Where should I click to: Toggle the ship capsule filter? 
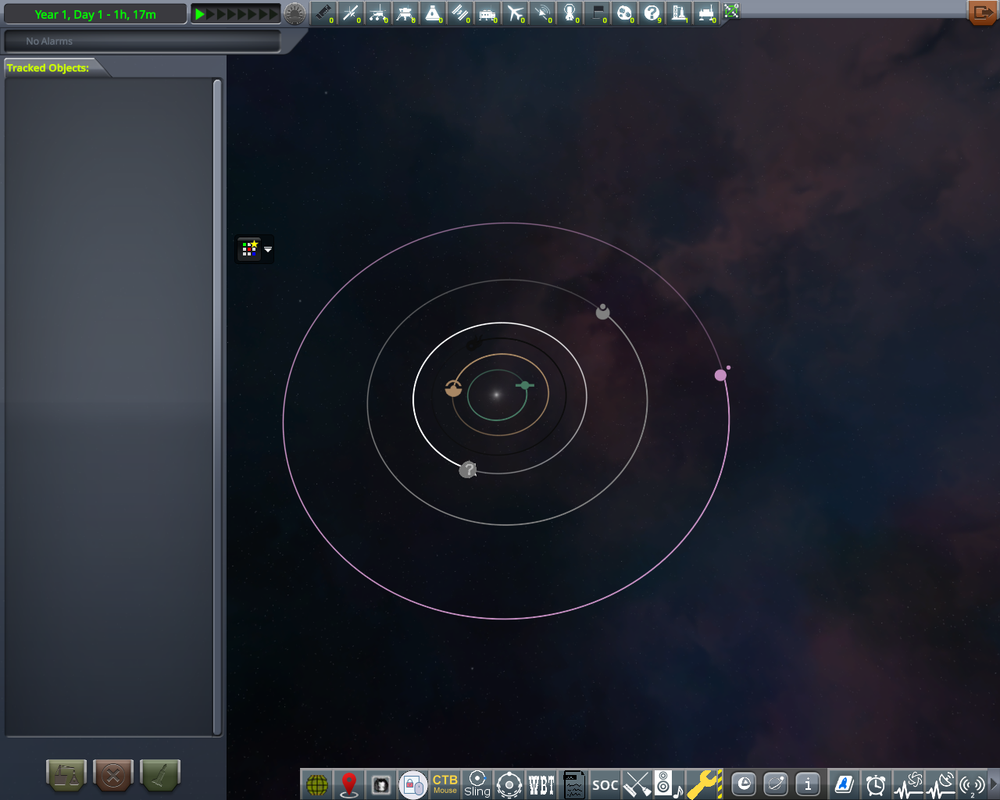433,13
